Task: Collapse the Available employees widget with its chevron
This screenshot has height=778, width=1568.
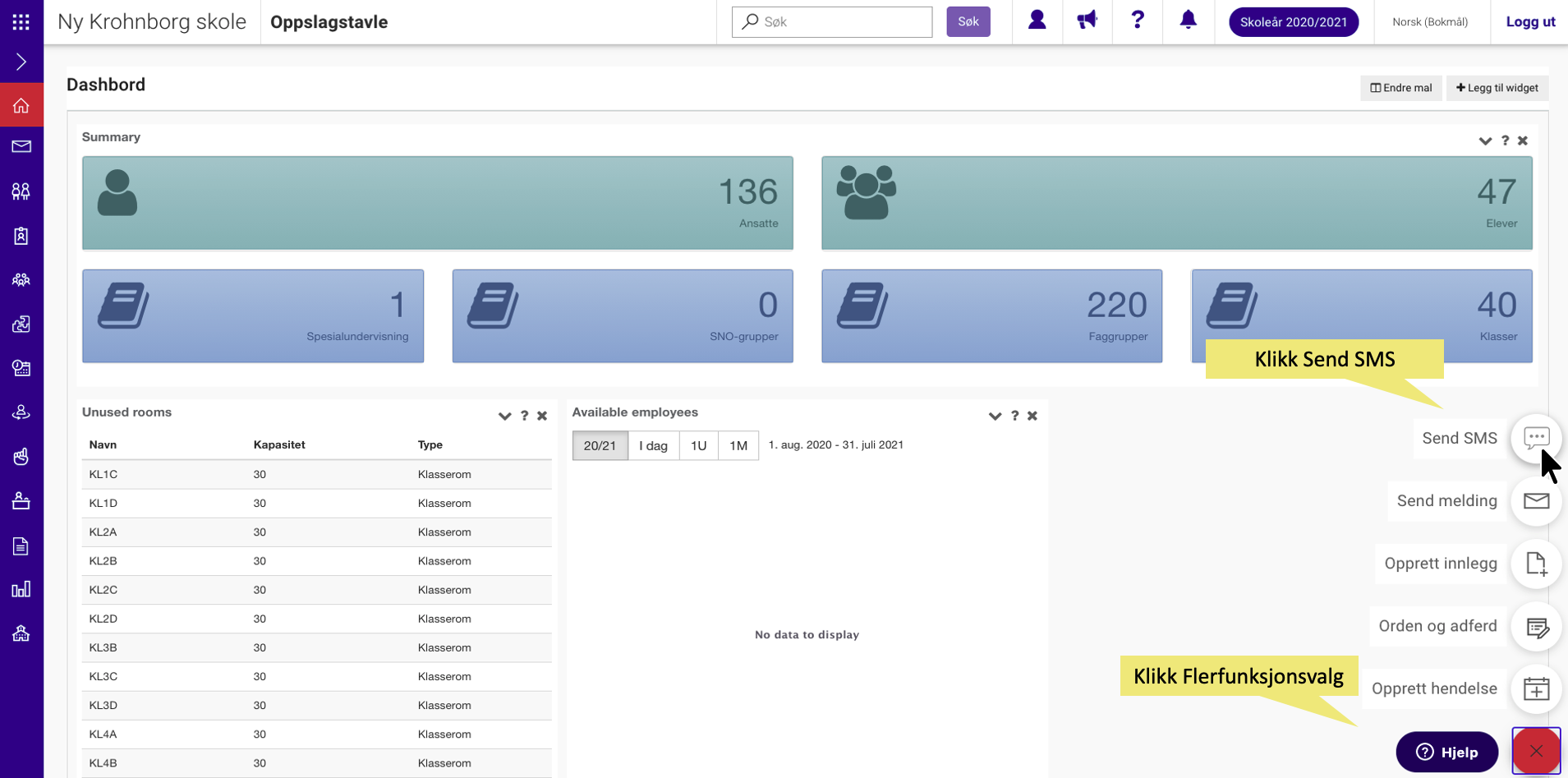Action: 995,416
